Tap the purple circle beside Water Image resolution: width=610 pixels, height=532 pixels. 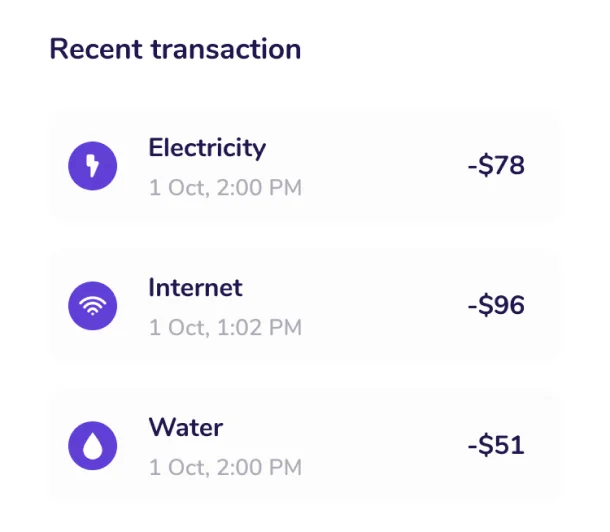point(92,446)
